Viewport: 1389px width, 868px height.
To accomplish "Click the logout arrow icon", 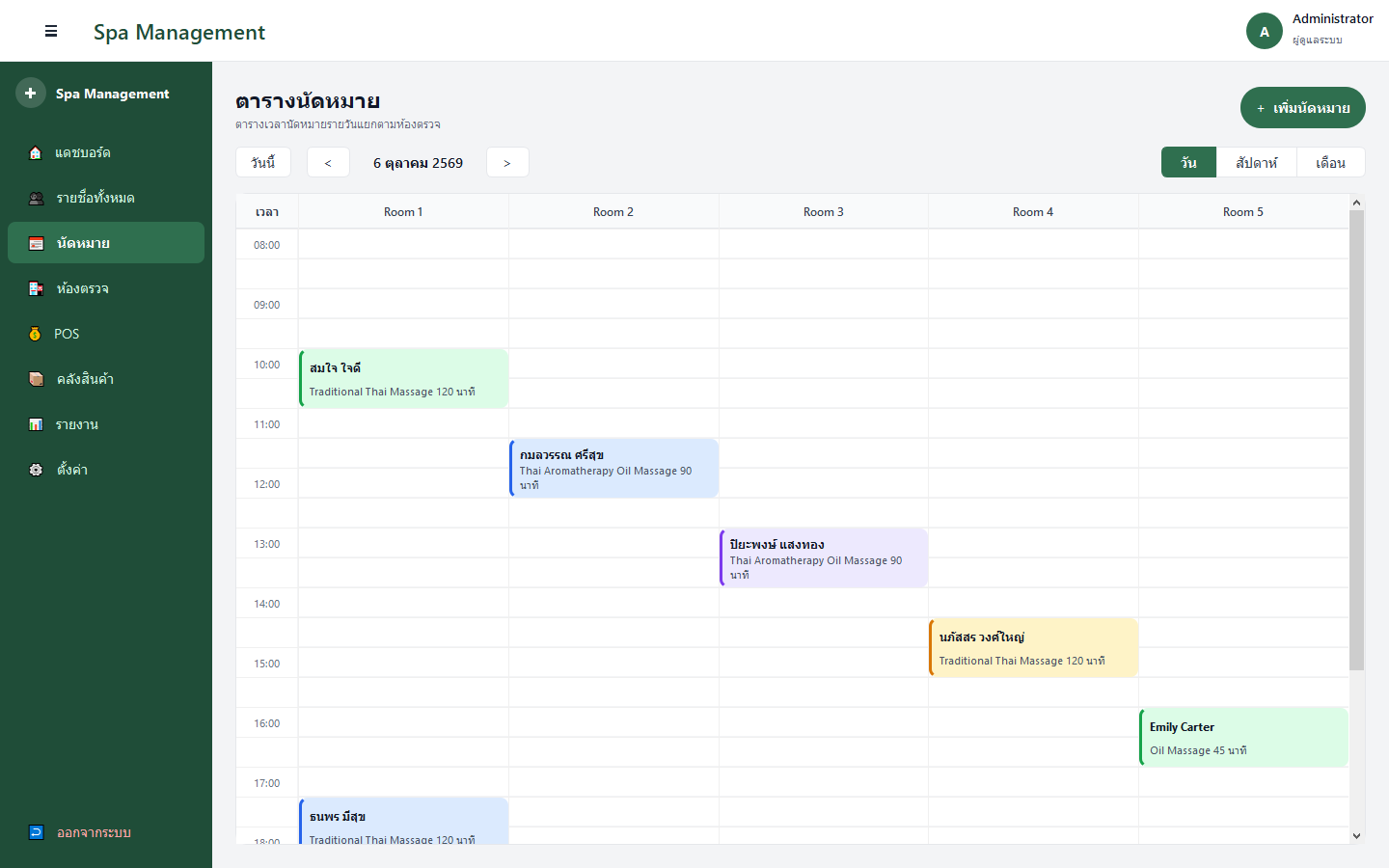I will click(x=36, y=832).
